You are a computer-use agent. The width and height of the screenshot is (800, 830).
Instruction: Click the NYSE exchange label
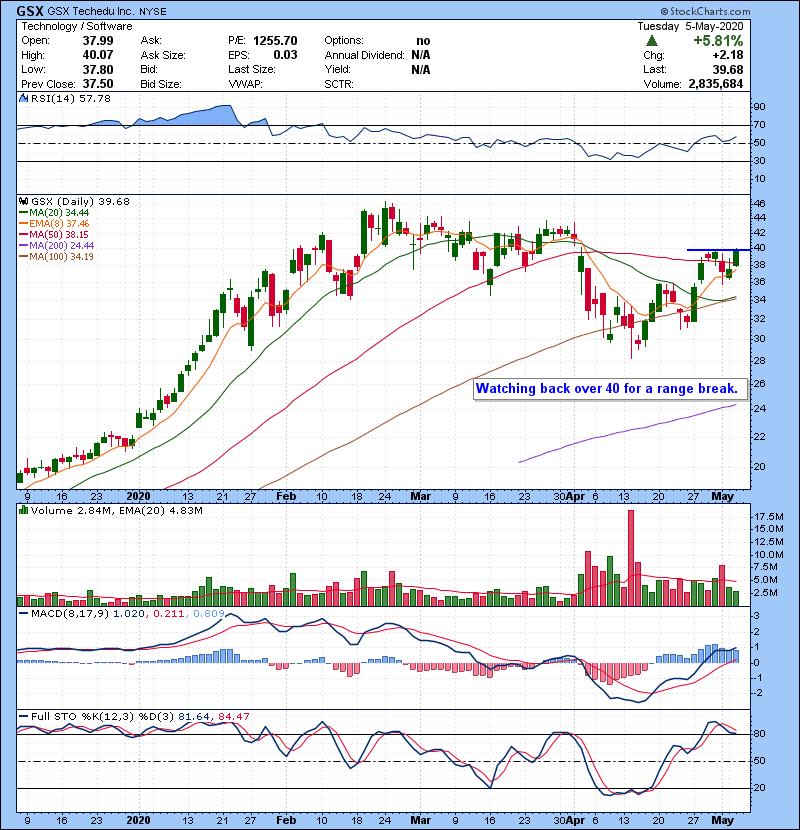point(153,12)
